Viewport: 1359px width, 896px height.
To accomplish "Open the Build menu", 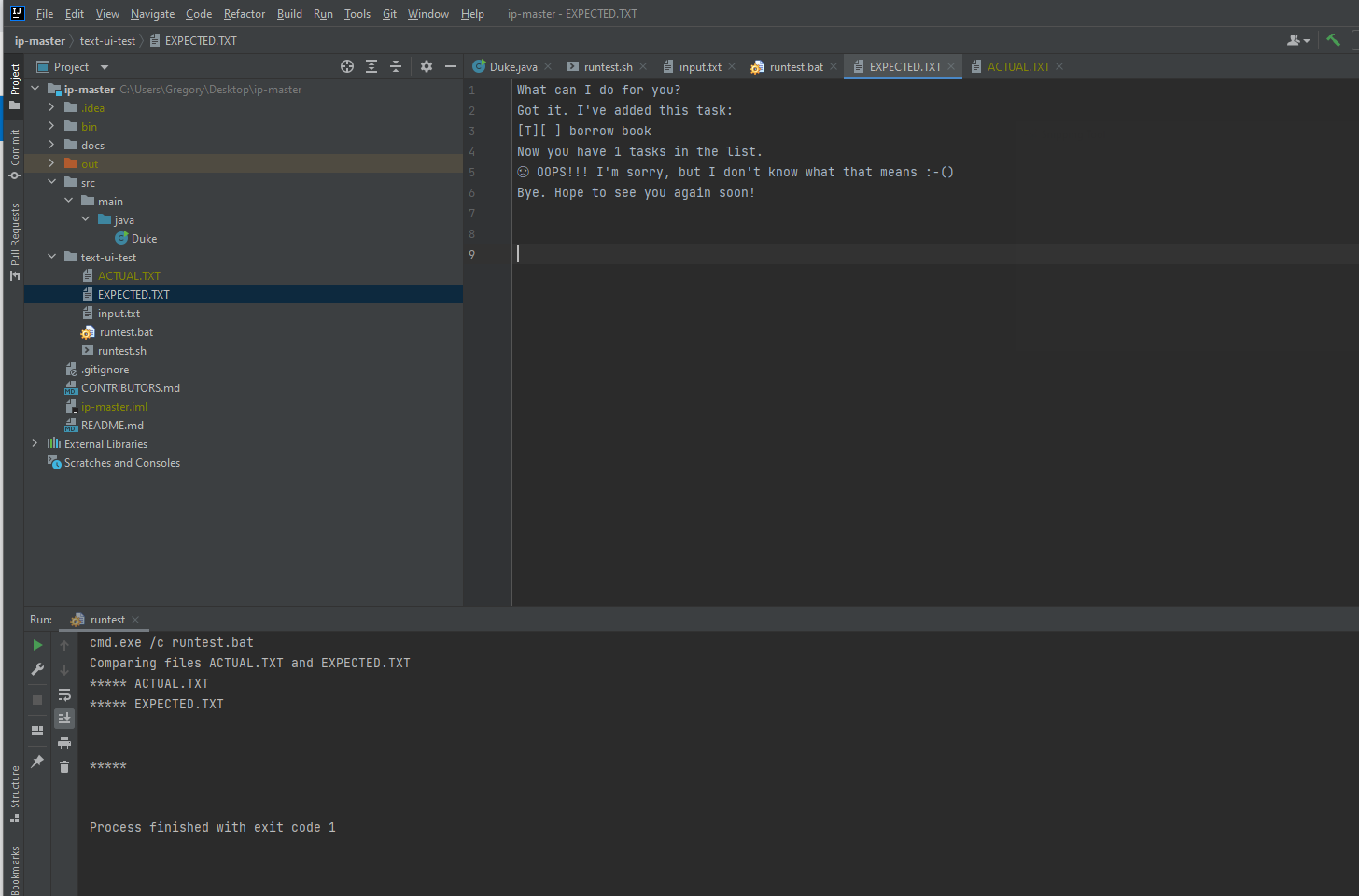I will (289, 14).
